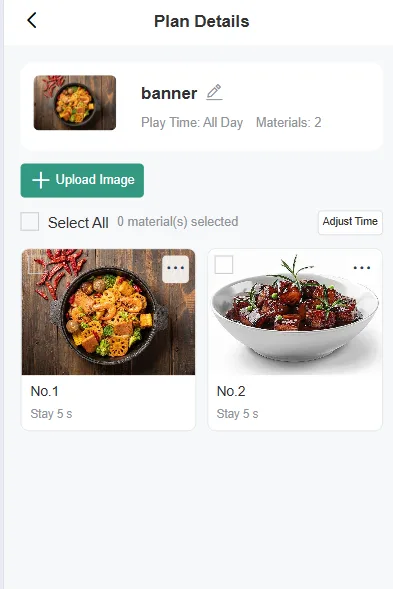Screen dimensions: 393x589
Task: Click the No.2 material label
Action: 231,391
